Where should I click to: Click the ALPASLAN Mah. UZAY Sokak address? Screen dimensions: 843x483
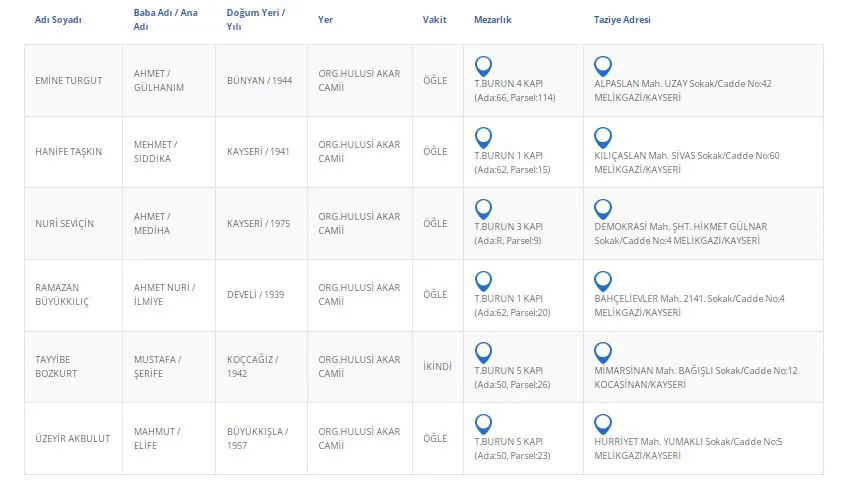pos(682,84)
